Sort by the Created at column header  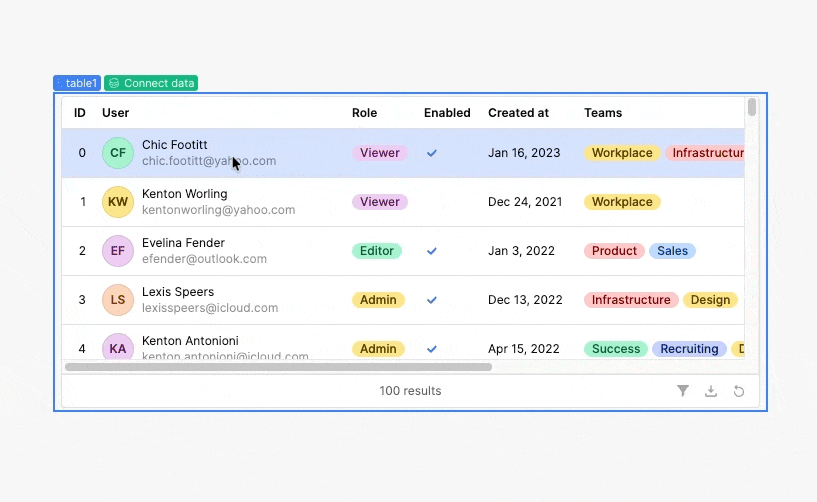(518, 113)
